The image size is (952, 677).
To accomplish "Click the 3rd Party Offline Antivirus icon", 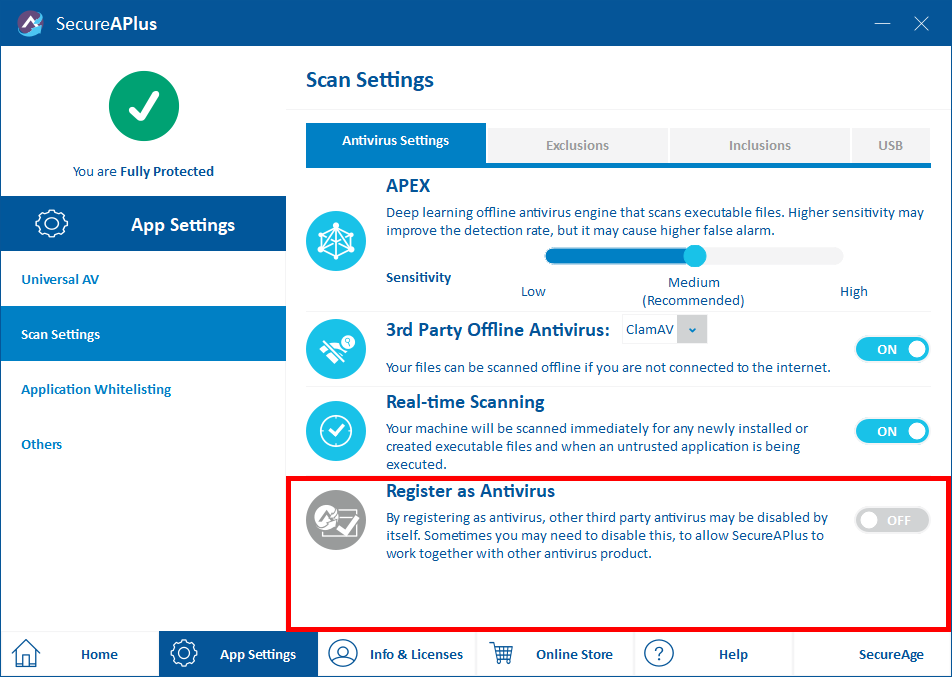I will coord(336,349).
